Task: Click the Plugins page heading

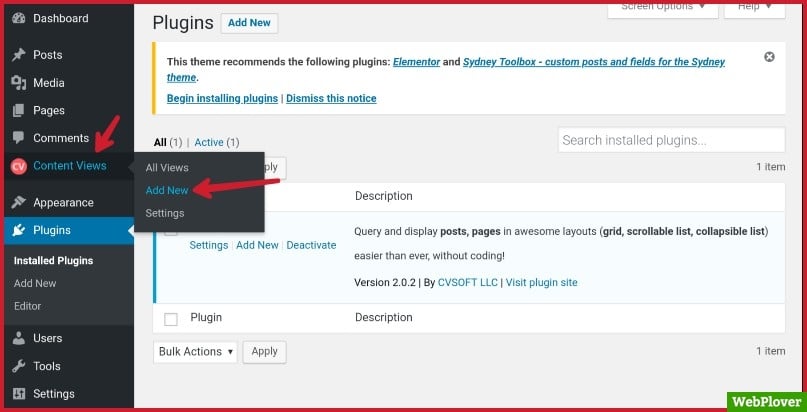Action: pos(183,23)
